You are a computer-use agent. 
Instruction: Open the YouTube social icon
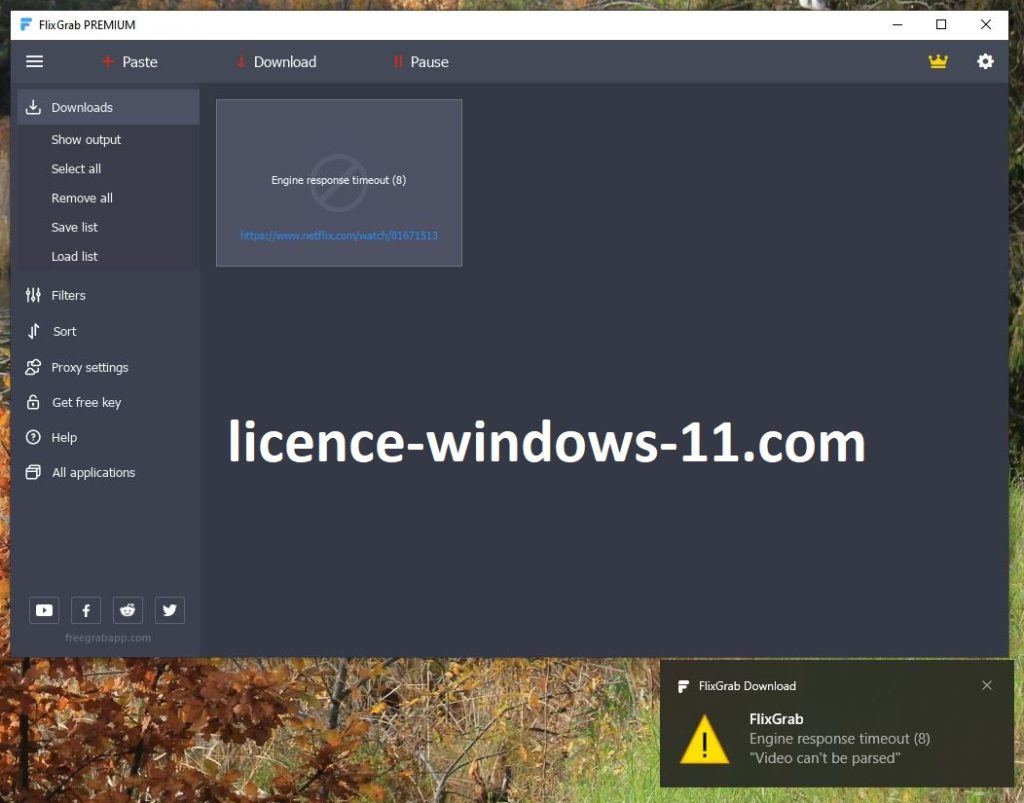tap(44, 610)
